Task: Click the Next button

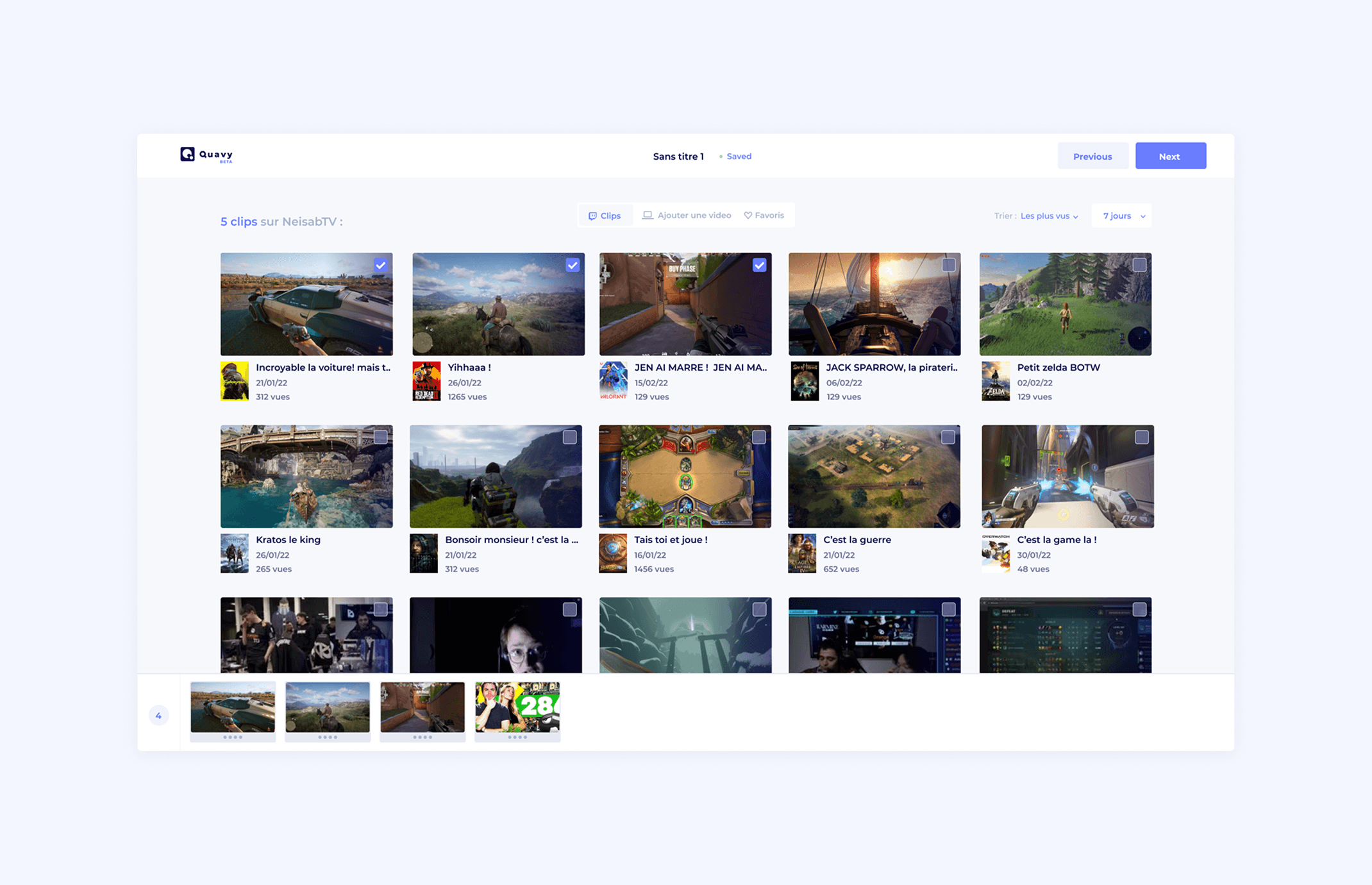Action: pyautogui.click(x=1170, y=156)
